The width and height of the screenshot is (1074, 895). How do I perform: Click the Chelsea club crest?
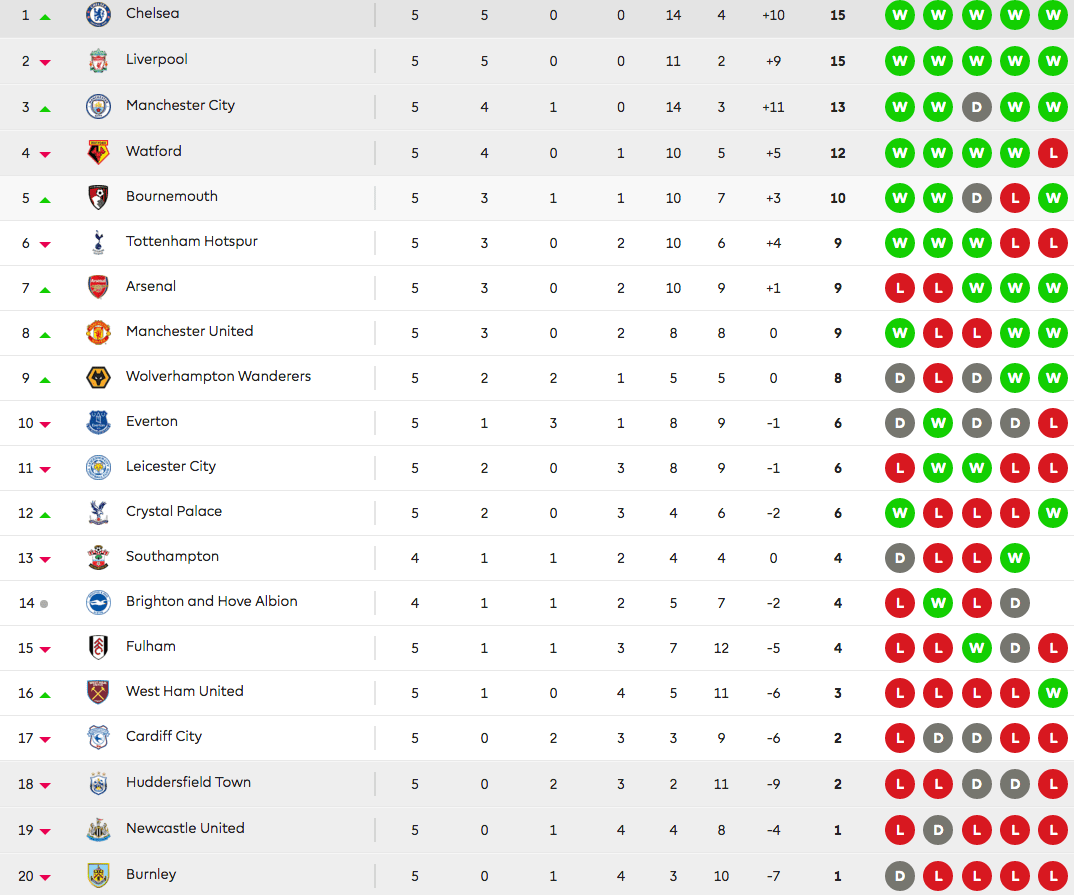point(97,14)
